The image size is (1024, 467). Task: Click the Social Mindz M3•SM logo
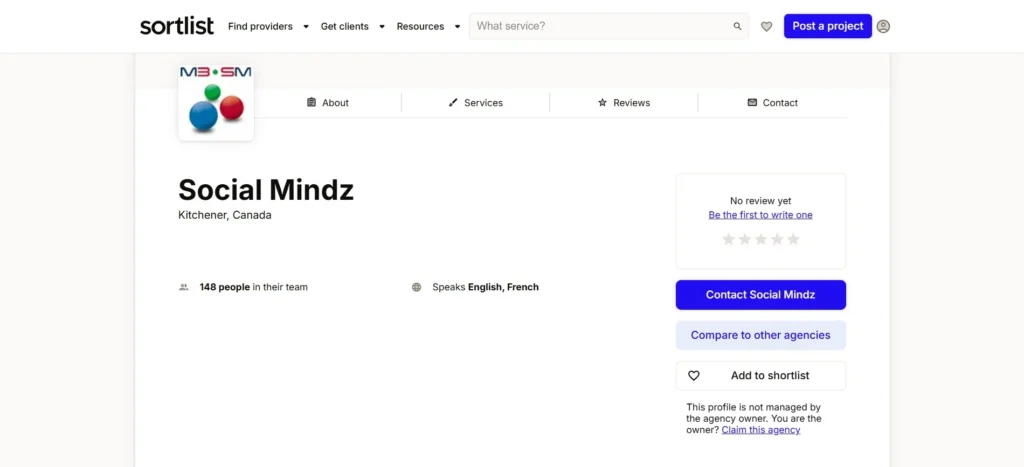click(216, 102)
